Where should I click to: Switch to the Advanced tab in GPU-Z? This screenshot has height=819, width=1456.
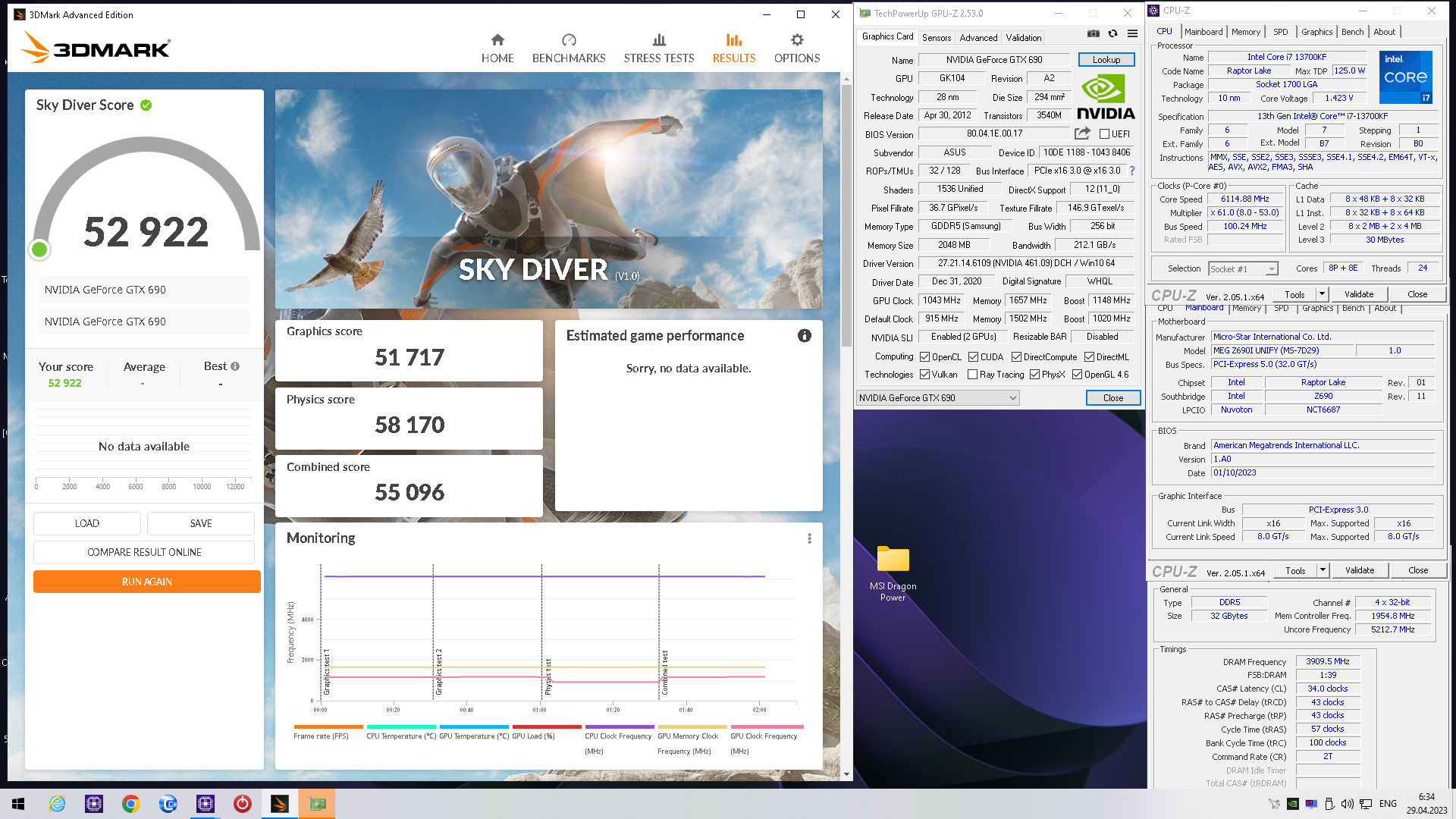[978, 37]
